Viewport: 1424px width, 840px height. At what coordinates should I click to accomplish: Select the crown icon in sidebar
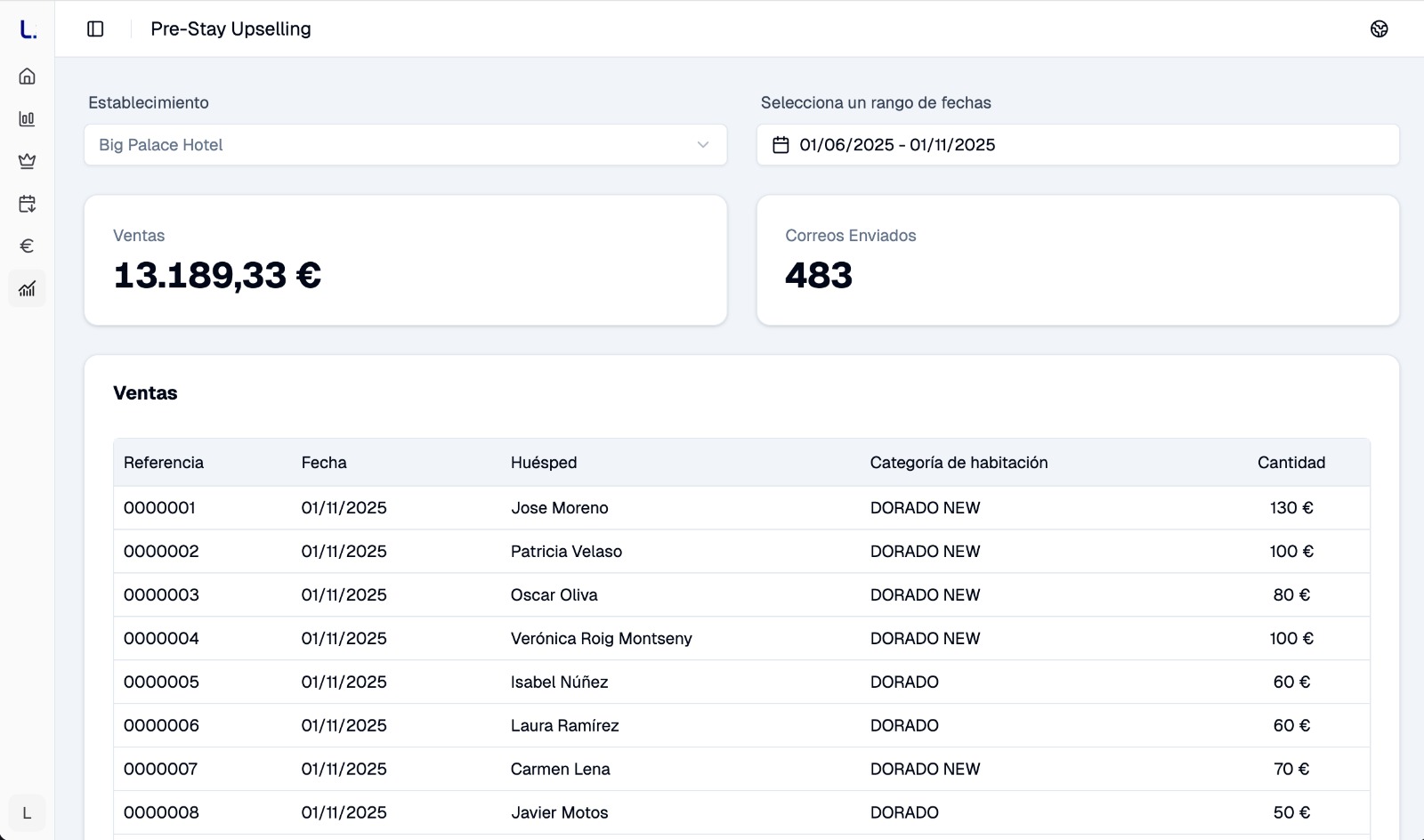tap(28, 161)
